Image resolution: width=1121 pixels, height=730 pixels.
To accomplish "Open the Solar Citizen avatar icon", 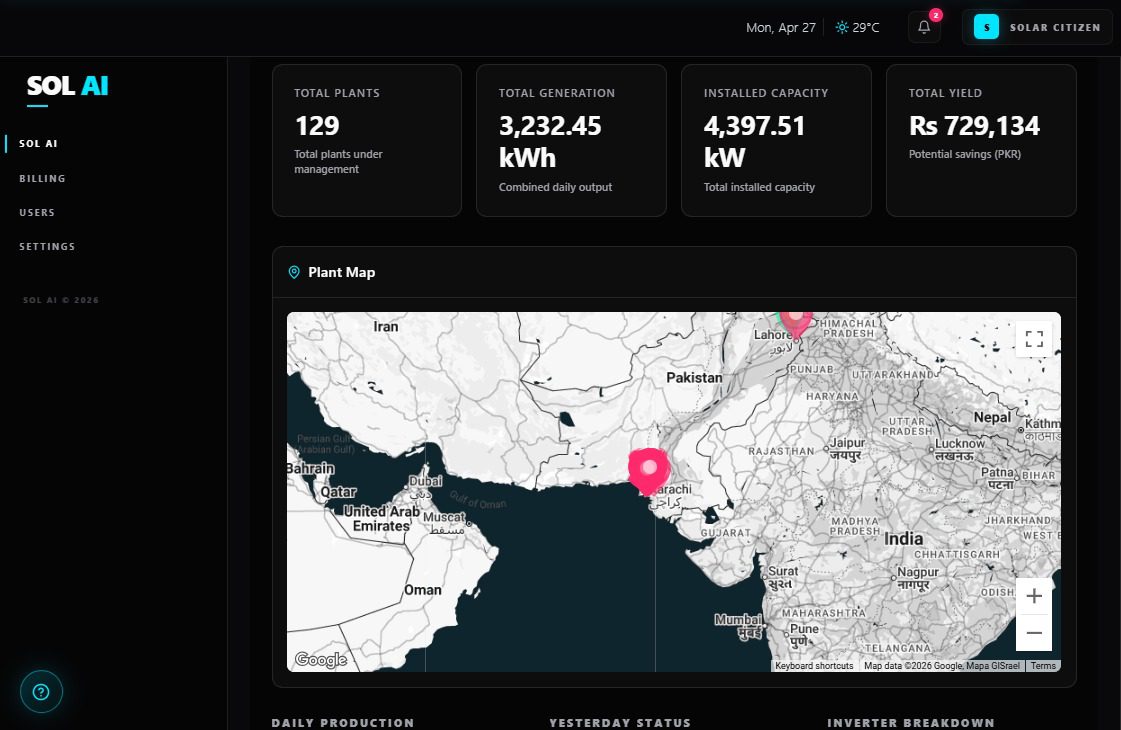I will (x=986, y=27).
